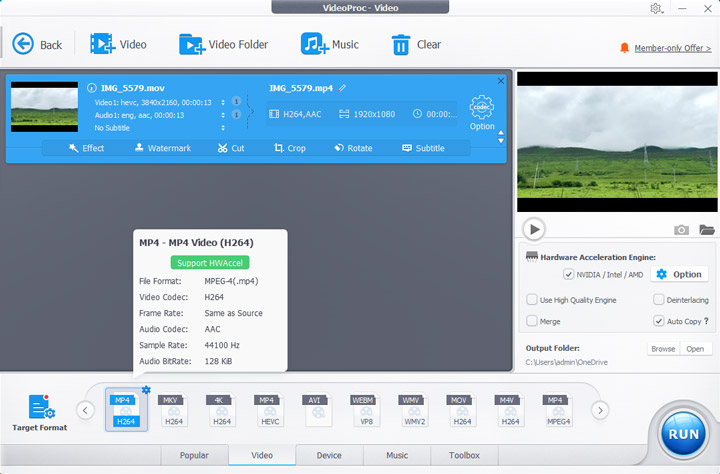Take a snapshot with camera icon

(681, 229)
